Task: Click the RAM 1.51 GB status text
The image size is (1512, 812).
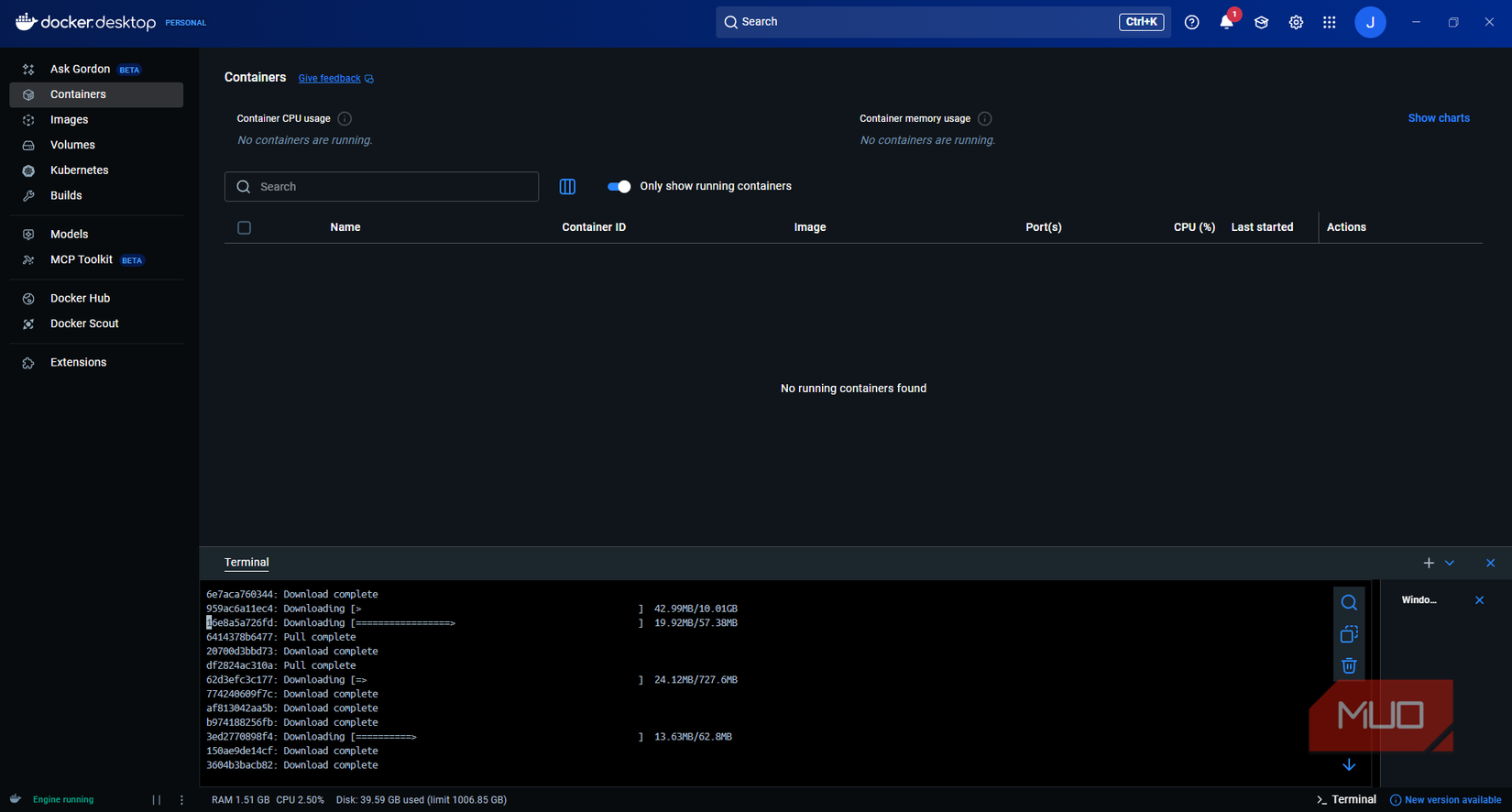Action: 240,800
